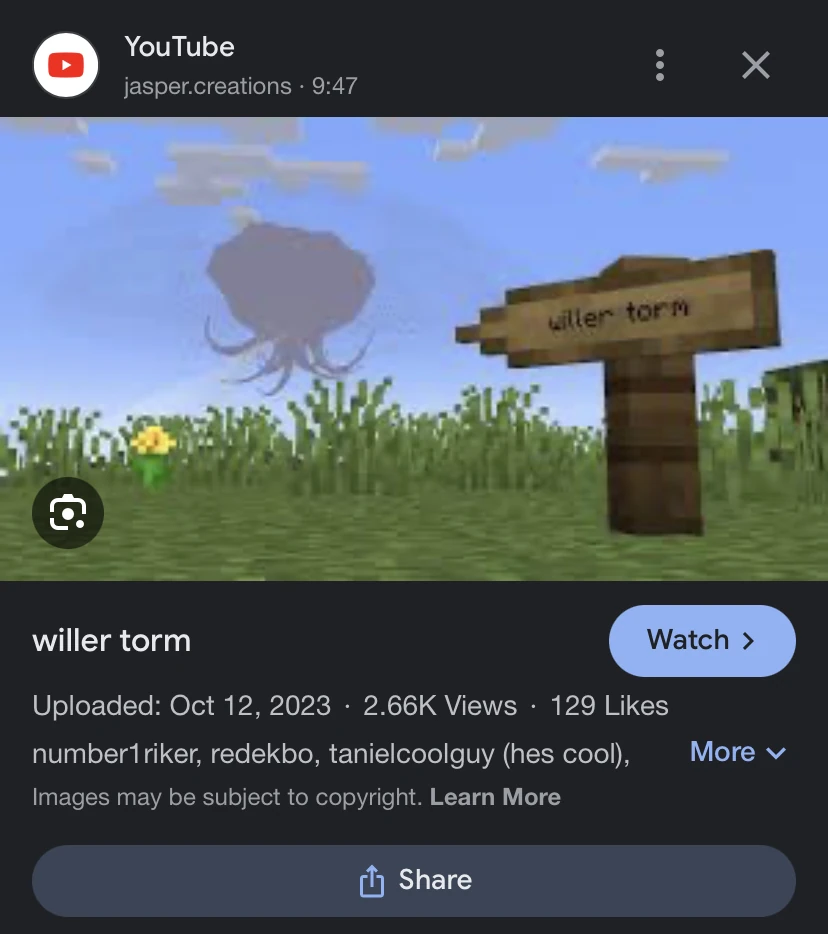Click the More dropdown chevron arrow
Screen dimensions: 828x934
[x=776, y=754]
